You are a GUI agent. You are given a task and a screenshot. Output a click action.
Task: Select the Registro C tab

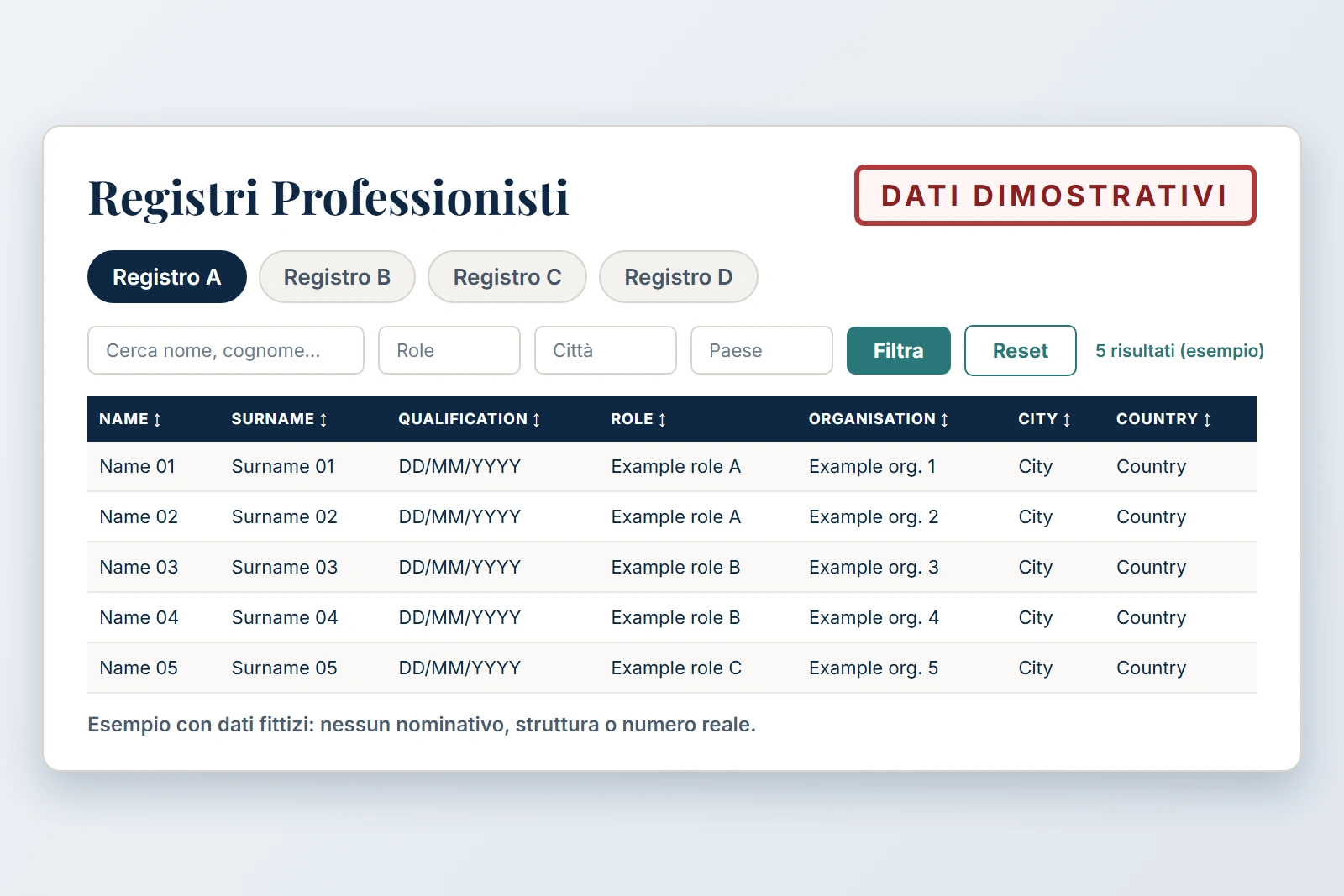click(507, 277)
